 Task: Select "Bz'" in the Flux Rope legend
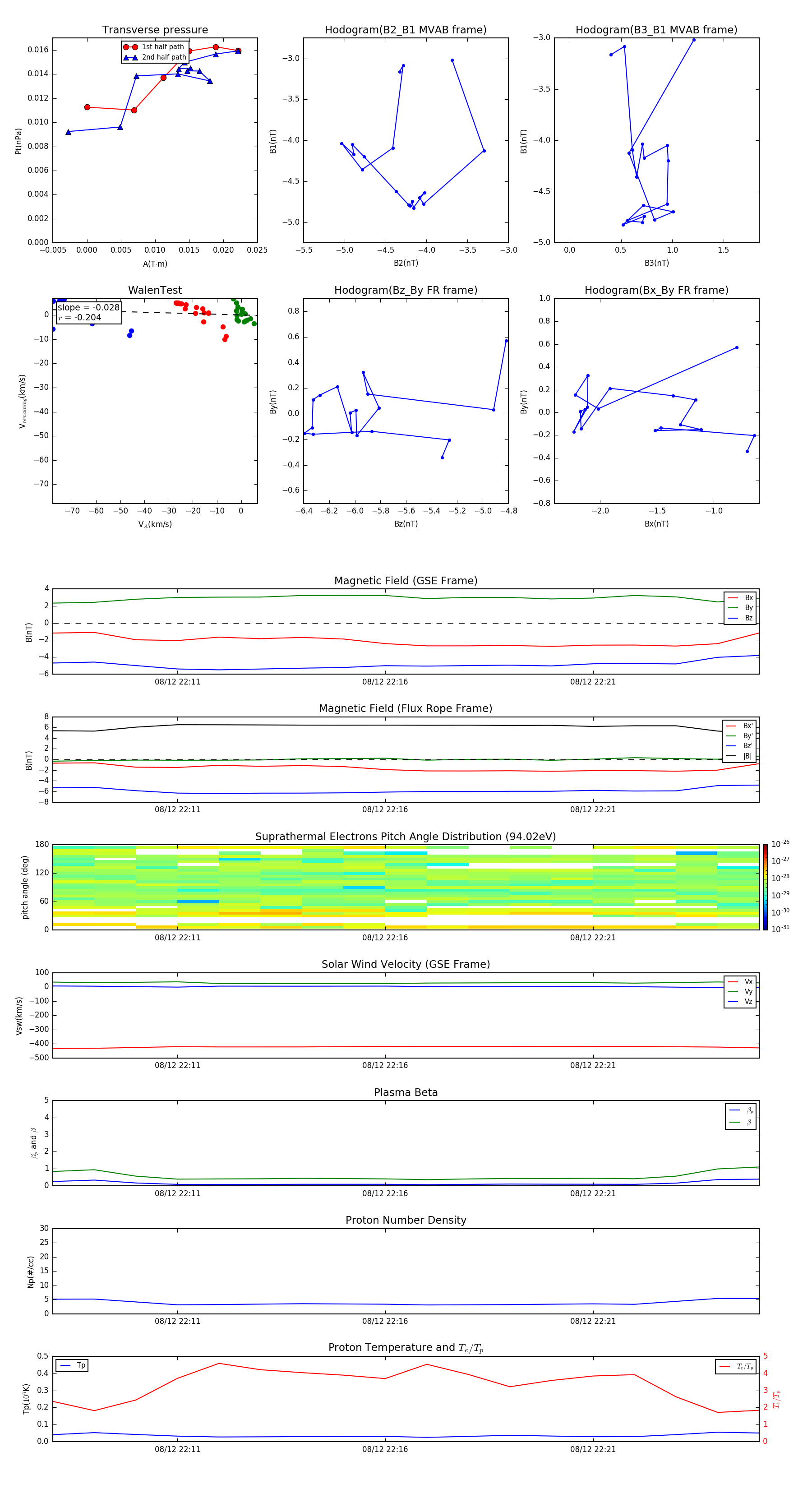coord(740,746)
